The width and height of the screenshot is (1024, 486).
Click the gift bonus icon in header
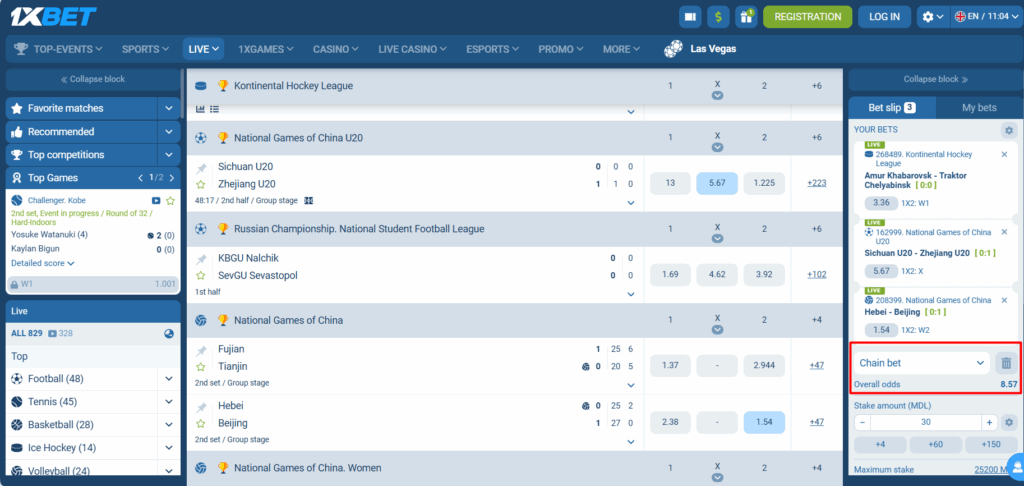point(746,17)
